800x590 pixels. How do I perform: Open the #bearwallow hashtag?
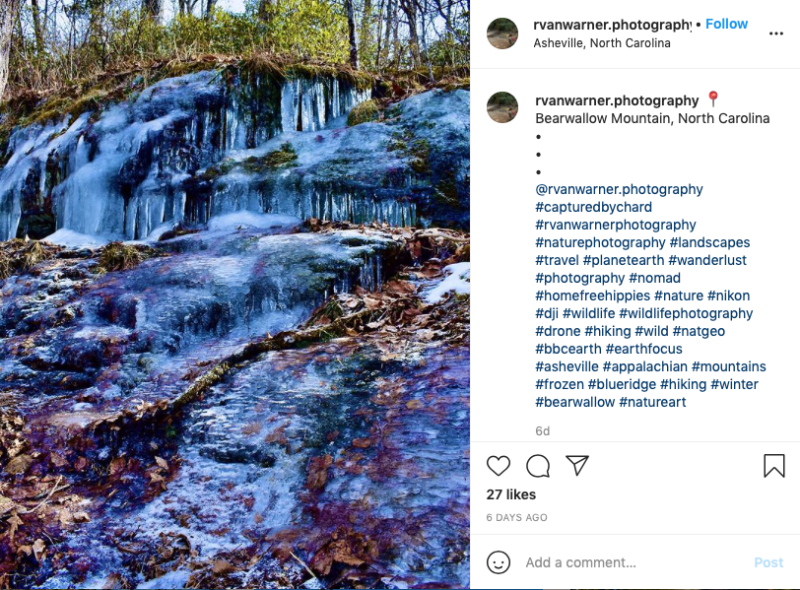coord(574,402)
